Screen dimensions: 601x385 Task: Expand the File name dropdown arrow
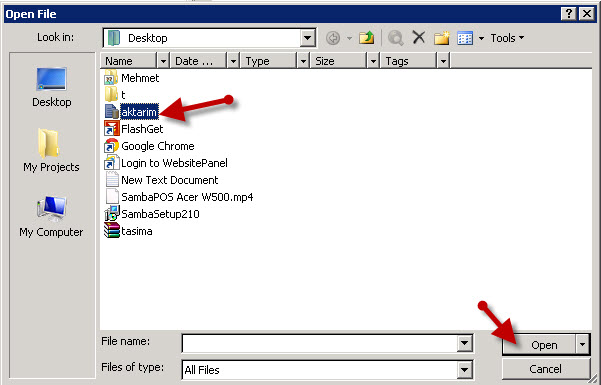pyautogui.click(x=465, y=343)
